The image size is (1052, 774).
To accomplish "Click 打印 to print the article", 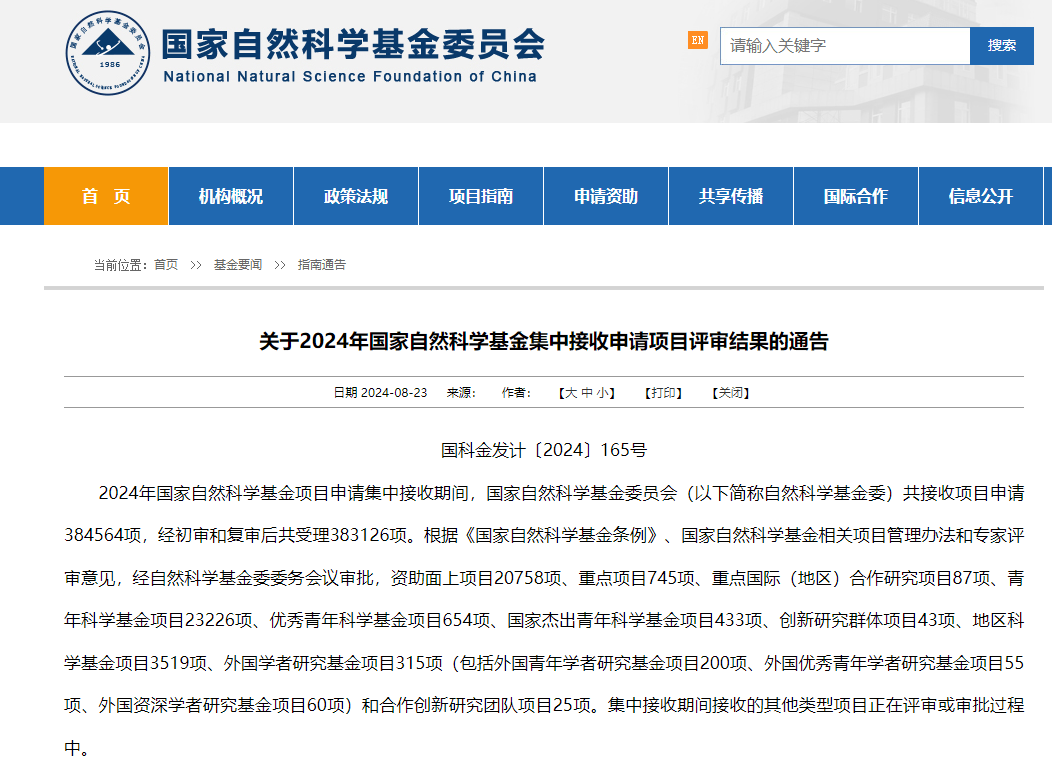I will [x=665, y=392].
